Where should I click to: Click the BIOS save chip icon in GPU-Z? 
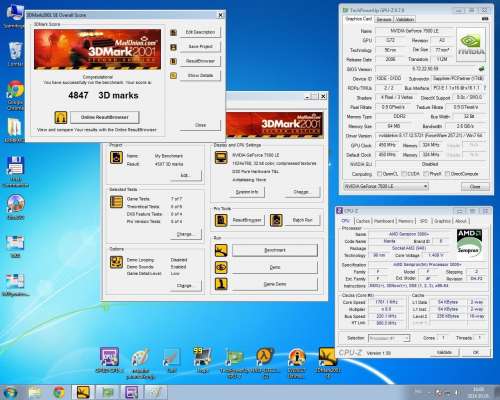click(x=481, y=69)
